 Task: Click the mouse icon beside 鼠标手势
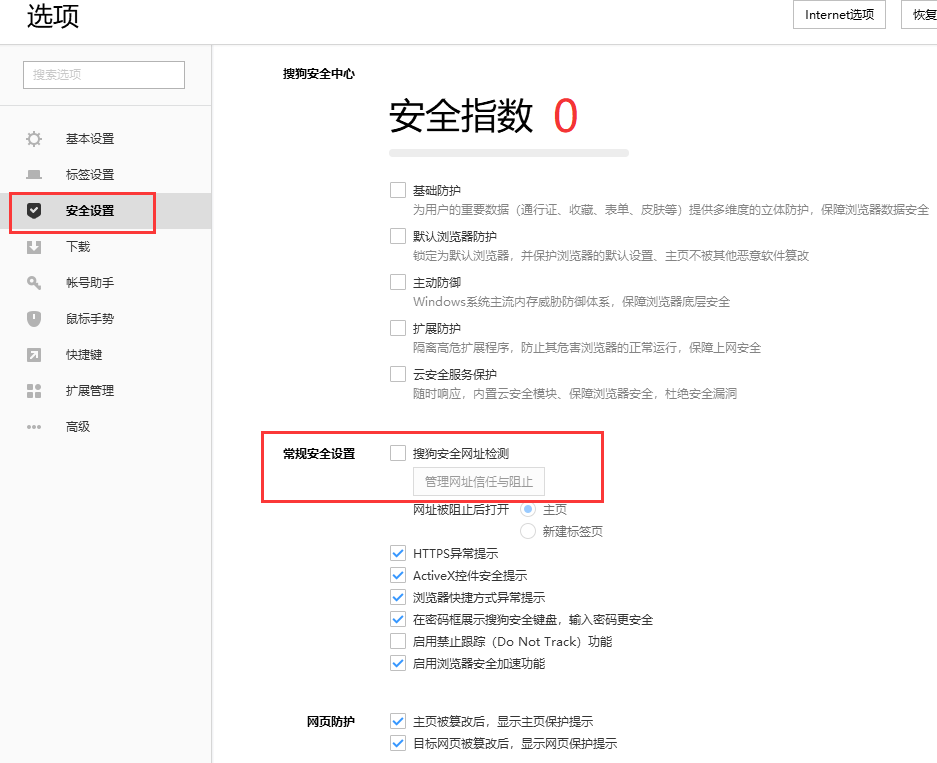(x=34, y=319)
